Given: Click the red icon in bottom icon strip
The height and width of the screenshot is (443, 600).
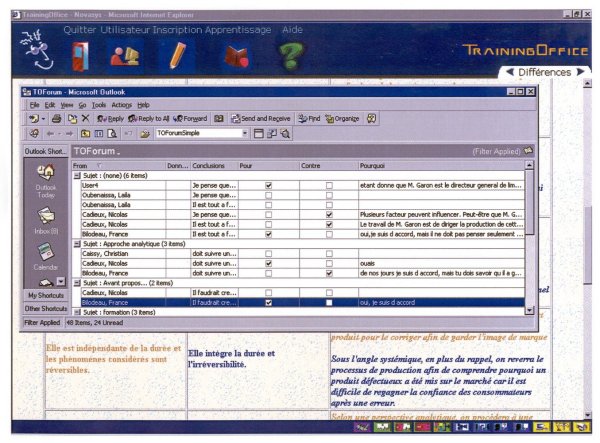Looking at the screenshot, I should coord(422,427).
